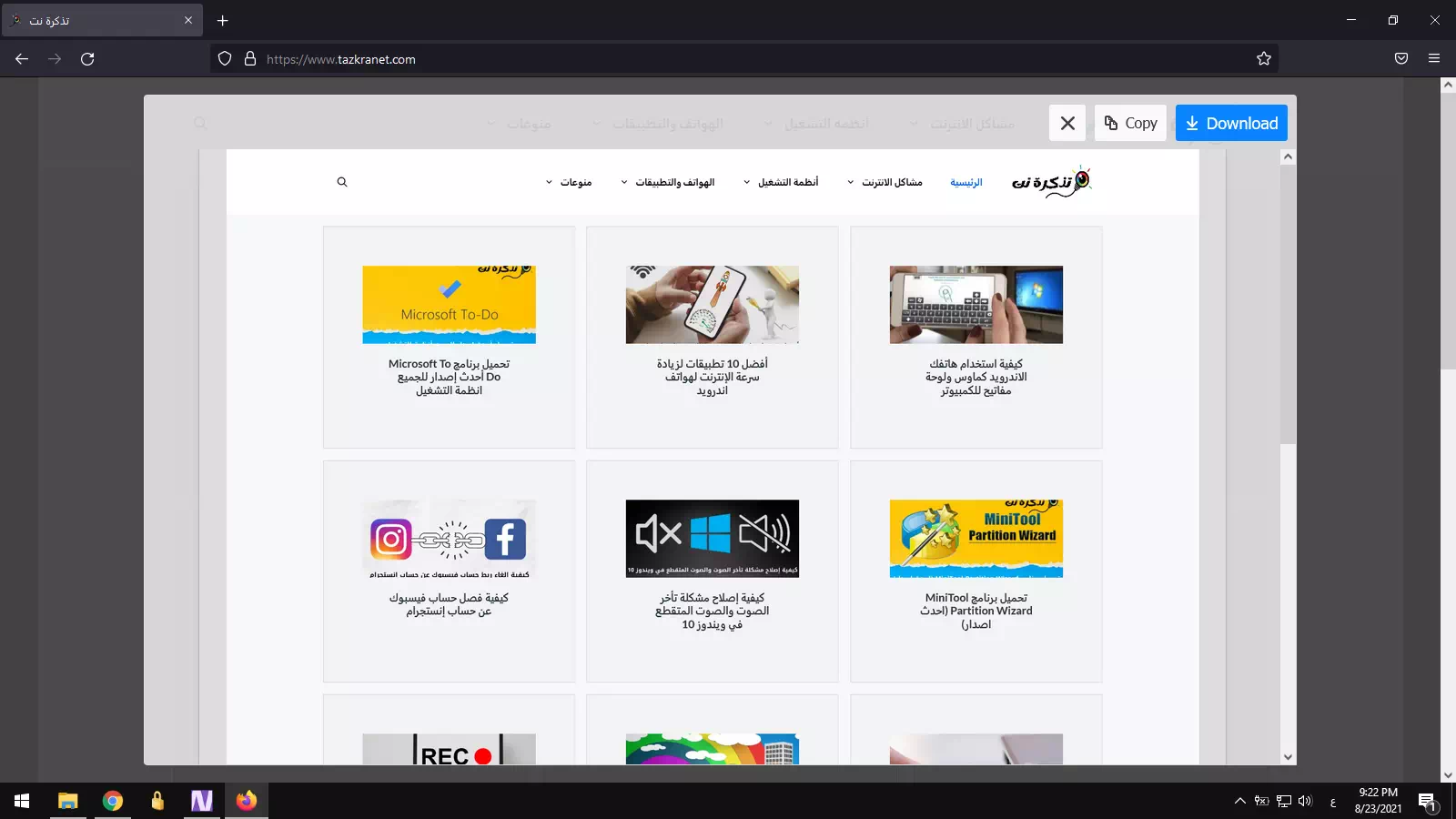Click the تذكرة نت site logo
Screen dimensions: 1456x819
pyautogui.click(x=1051, y=182)
